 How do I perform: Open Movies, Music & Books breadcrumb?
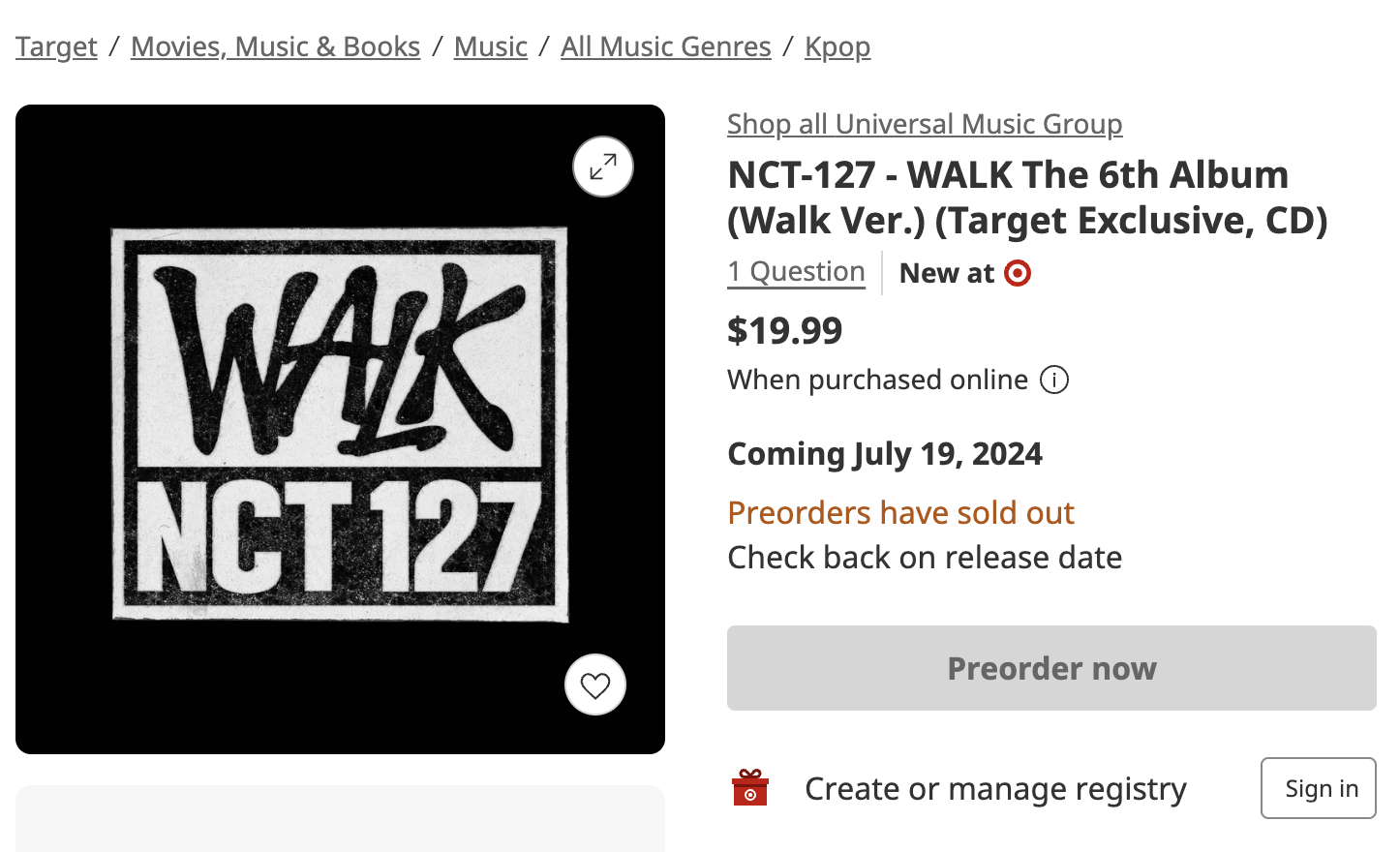point(275,46)
